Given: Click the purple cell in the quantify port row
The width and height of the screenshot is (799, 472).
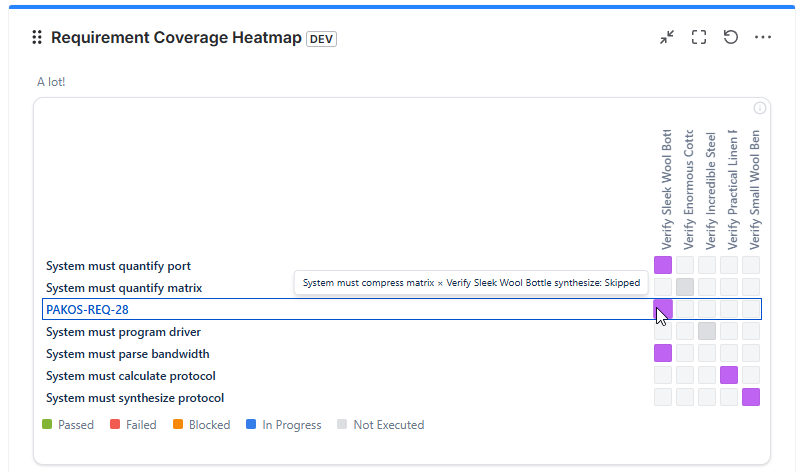Looking at the screenshot, I should [x=663, y=265].
